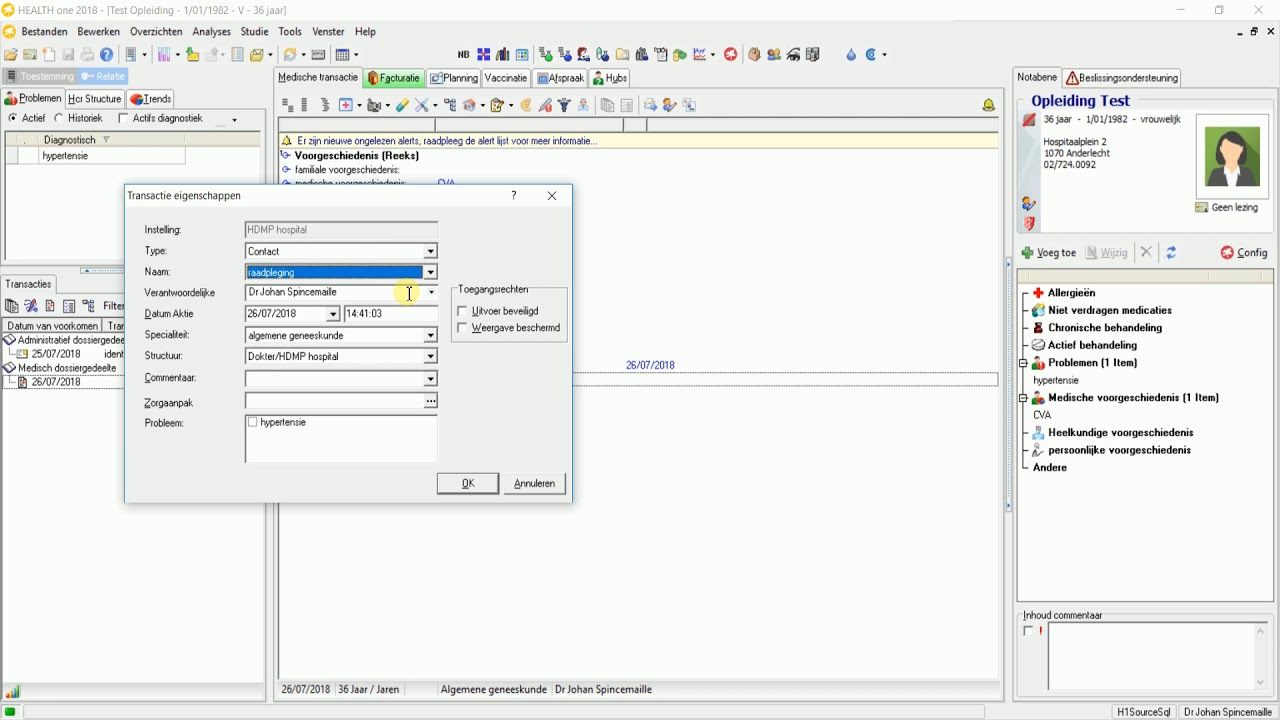Click the blue help question mark icon

point(107,55)
